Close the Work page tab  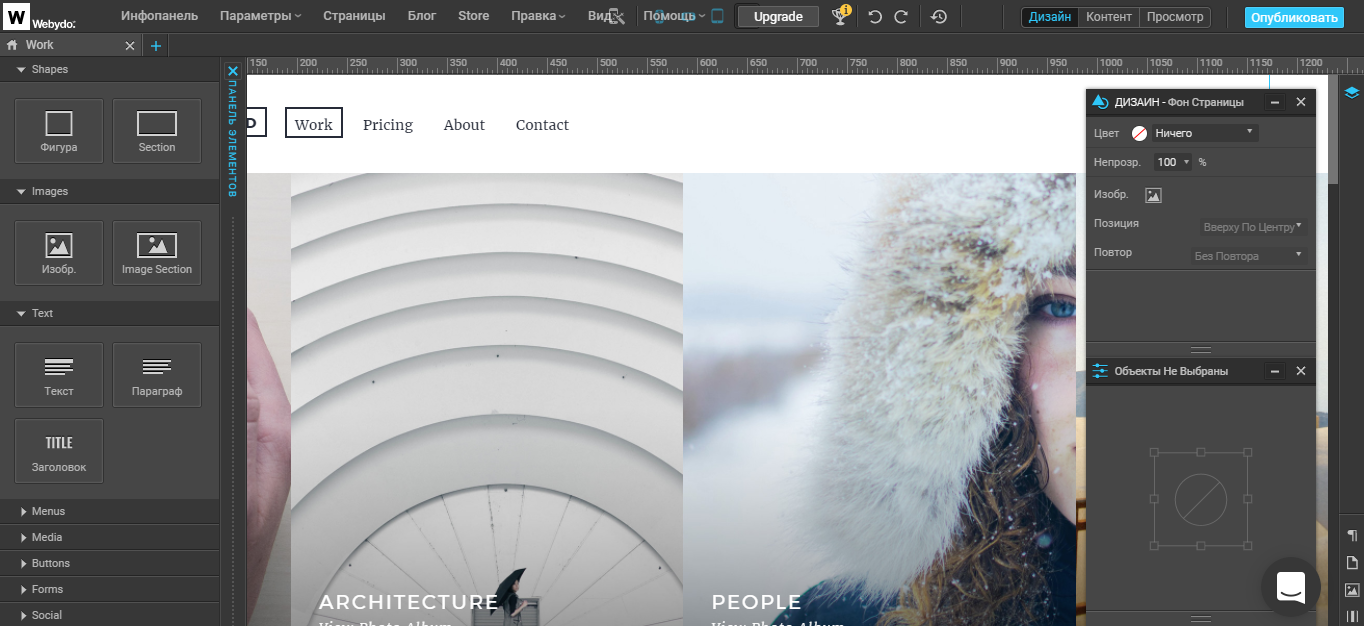coord(130,46)
